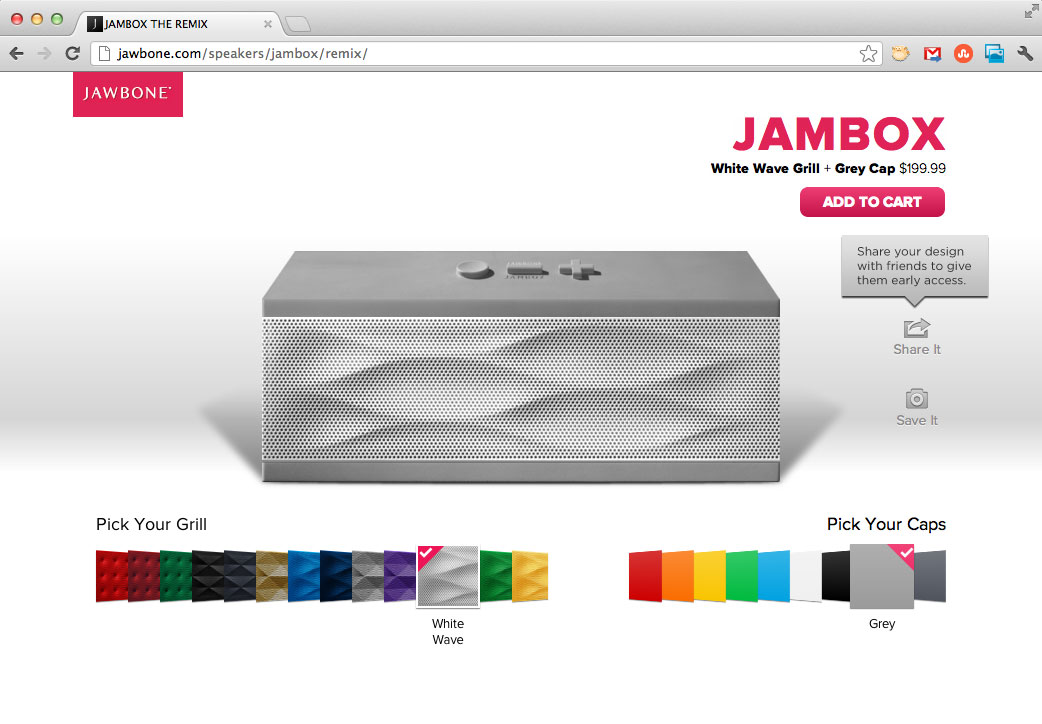The width and height of the screenshot is (1042, 724).
Task: Select the purple grill pattern
Action: pos(400,576)
